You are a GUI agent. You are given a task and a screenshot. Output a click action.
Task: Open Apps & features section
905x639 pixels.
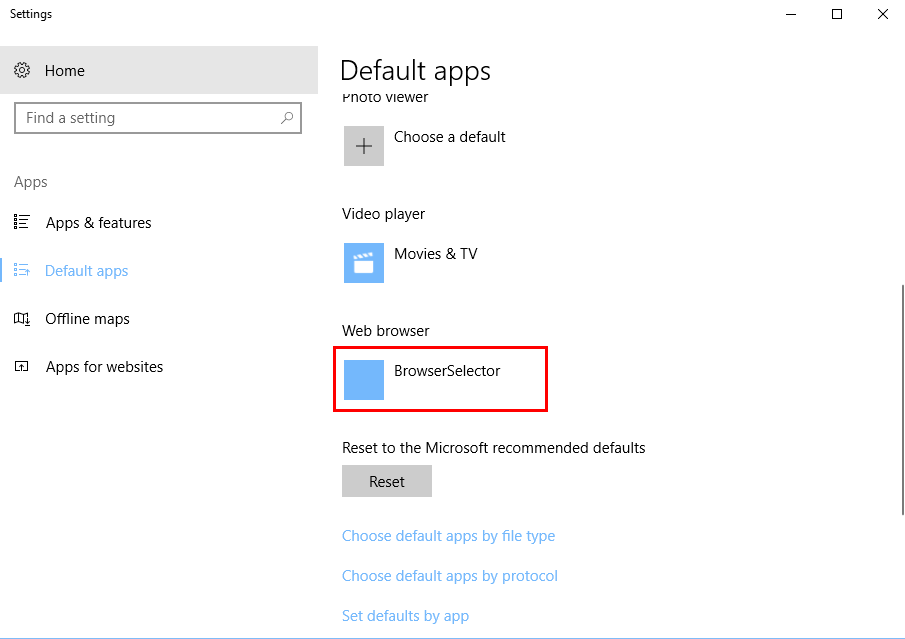pos(159,223)
